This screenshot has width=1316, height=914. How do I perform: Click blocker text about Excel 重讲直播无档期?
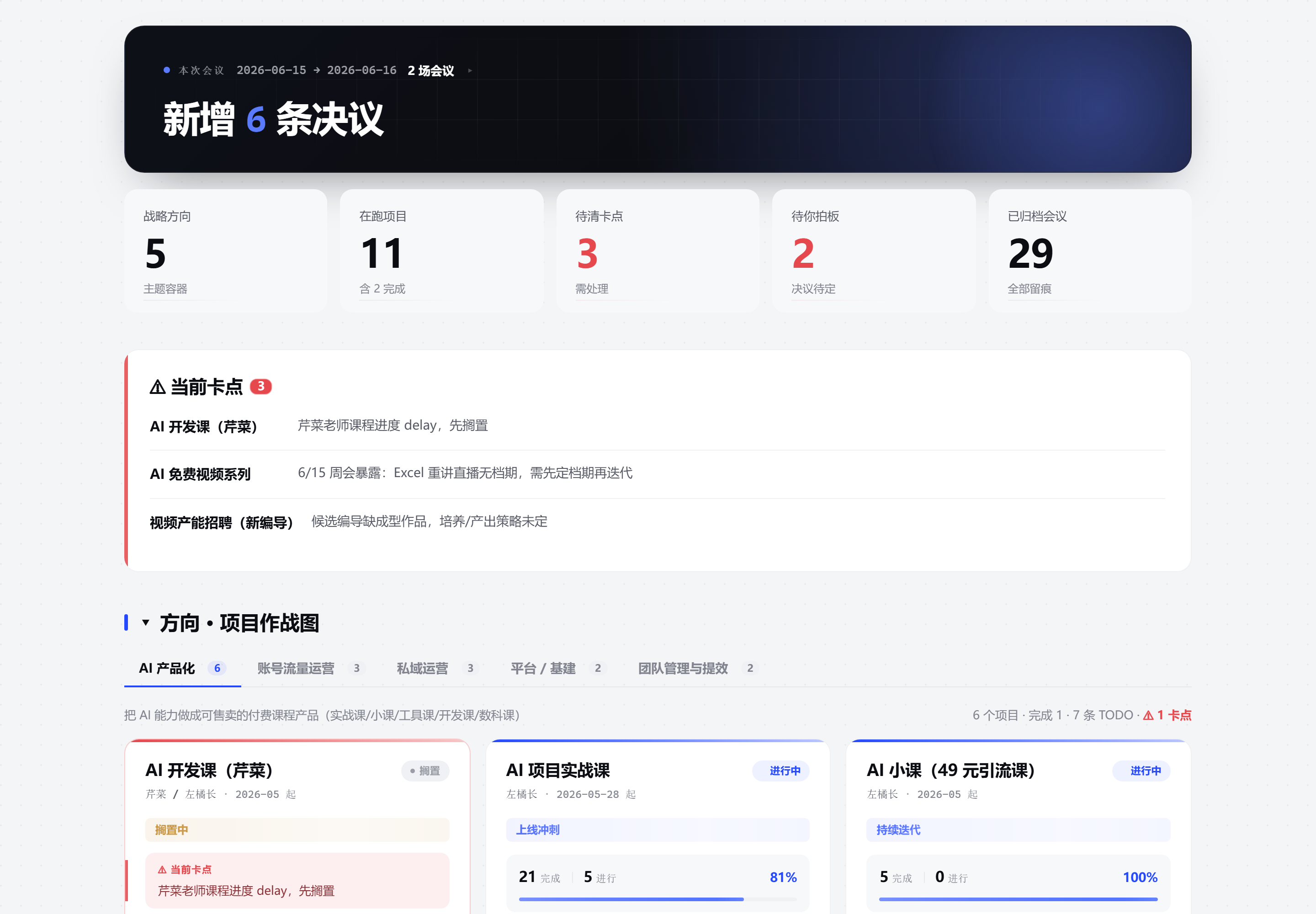point(465,473)
